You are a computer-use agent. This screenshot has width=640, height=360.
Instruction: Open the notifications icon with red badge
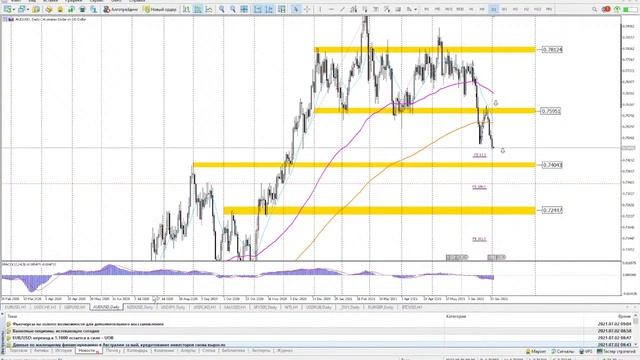pyautogui.click(x=606, y=9)
